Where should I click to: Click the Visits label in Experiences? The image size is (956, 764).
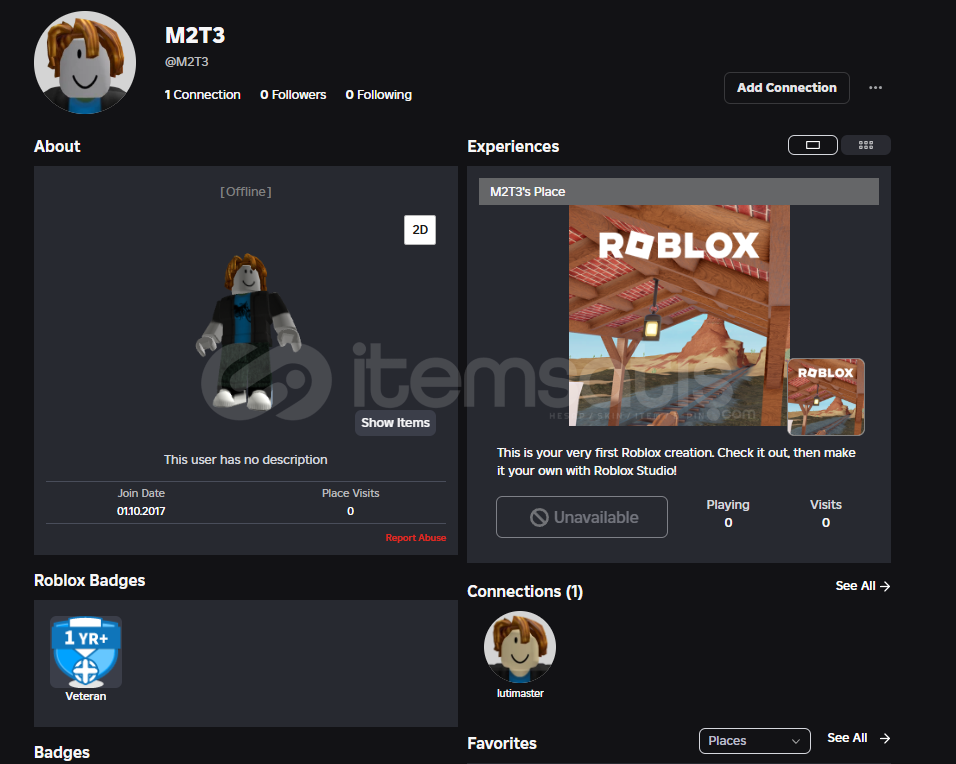[826, 505]
